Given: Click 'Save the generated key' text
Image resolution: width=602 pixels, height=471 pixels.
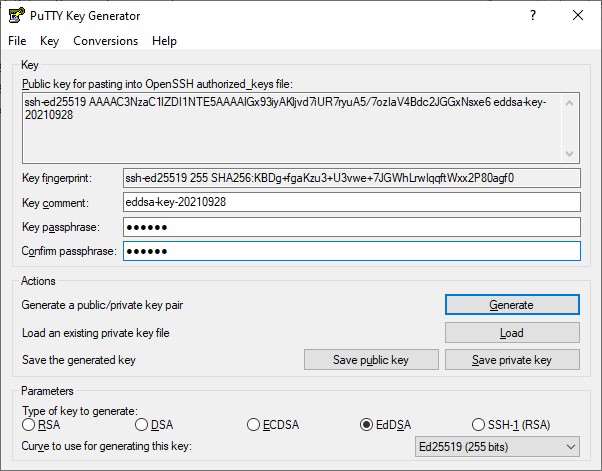Looking at the screenshot, I should point(79,360).
